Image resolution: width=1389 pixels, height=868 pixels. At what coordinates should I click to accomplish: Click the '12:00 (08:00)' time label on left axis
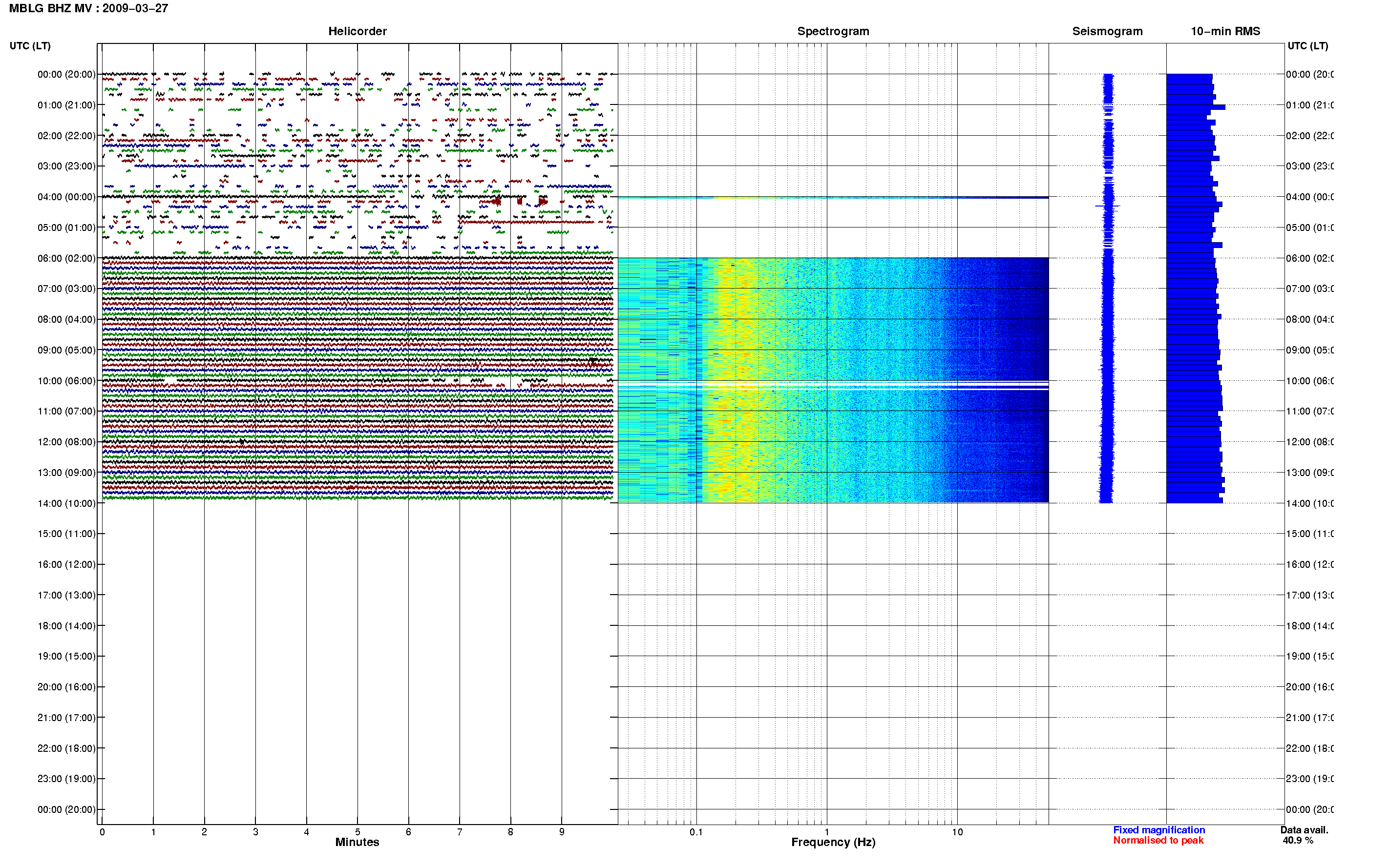[x=66, y=442]
